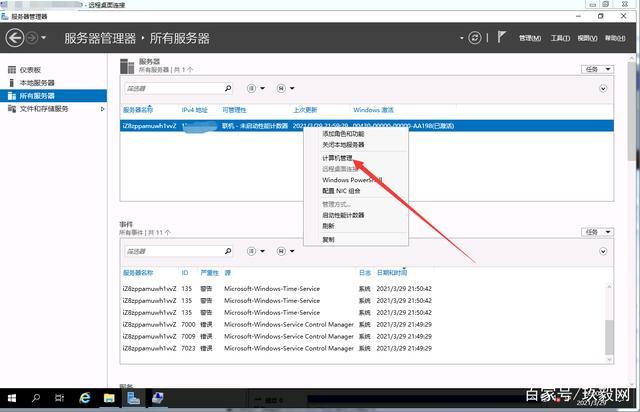The height and width of the screenshot is (412, 640).
Task: Open list options dropdown in events panel
Action: coord(256,251)
